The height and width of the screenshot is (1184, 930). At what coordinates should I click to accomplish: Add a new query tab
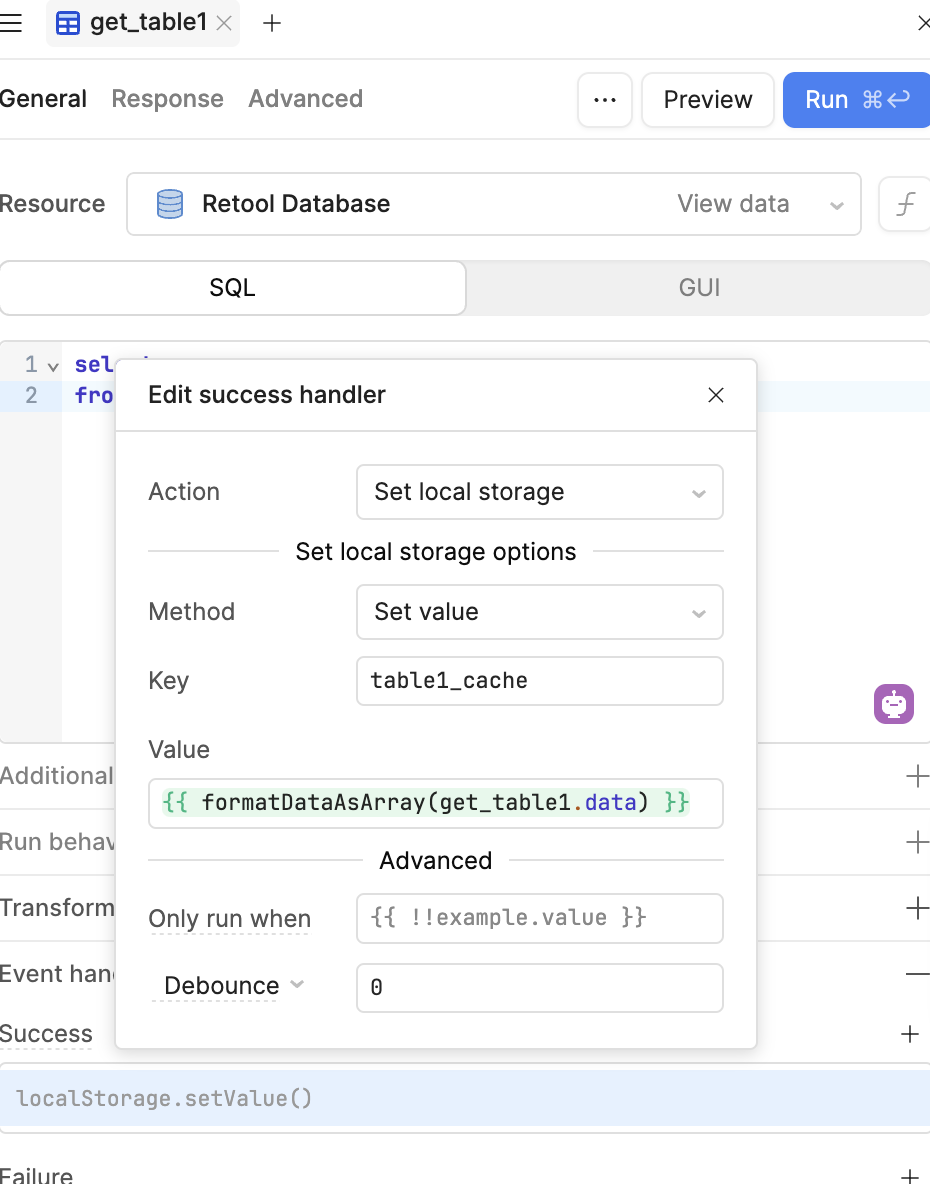[272, 23]
